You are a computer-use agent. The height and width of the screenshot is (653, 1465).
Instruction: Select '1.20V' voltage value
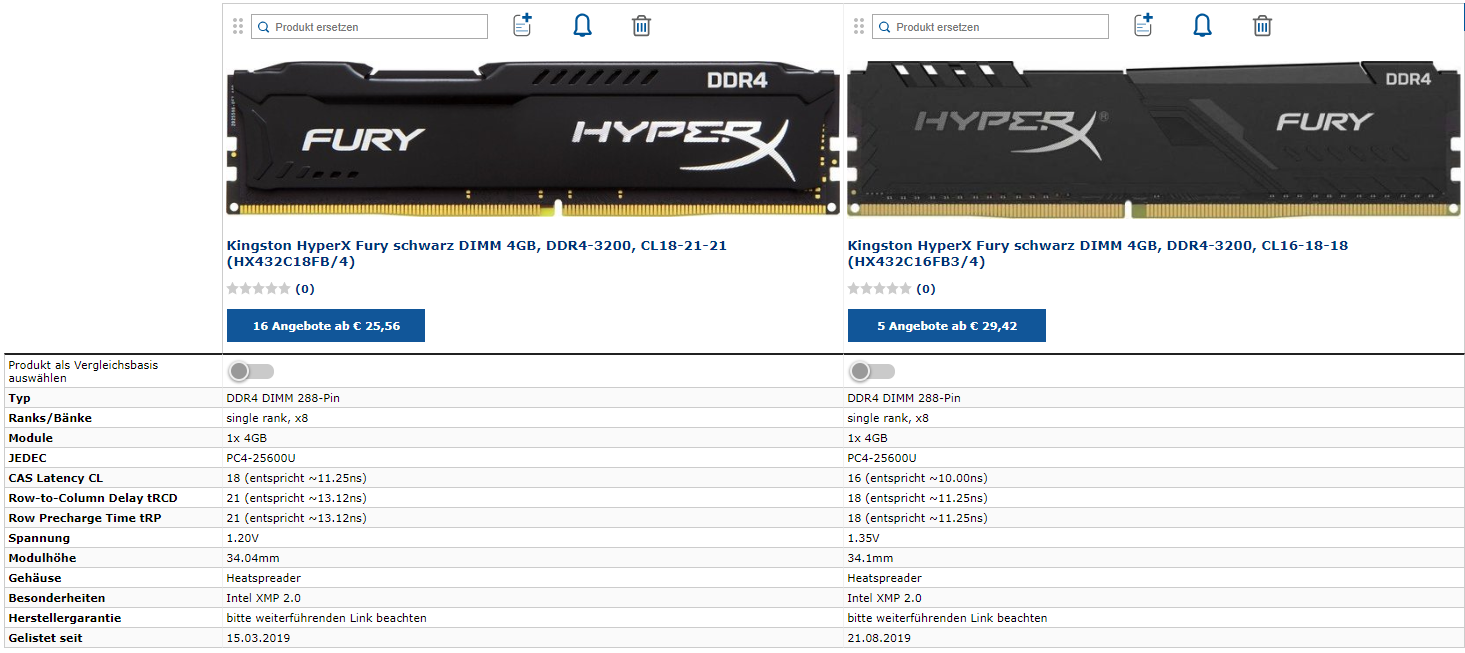click(x=243, y=538)
